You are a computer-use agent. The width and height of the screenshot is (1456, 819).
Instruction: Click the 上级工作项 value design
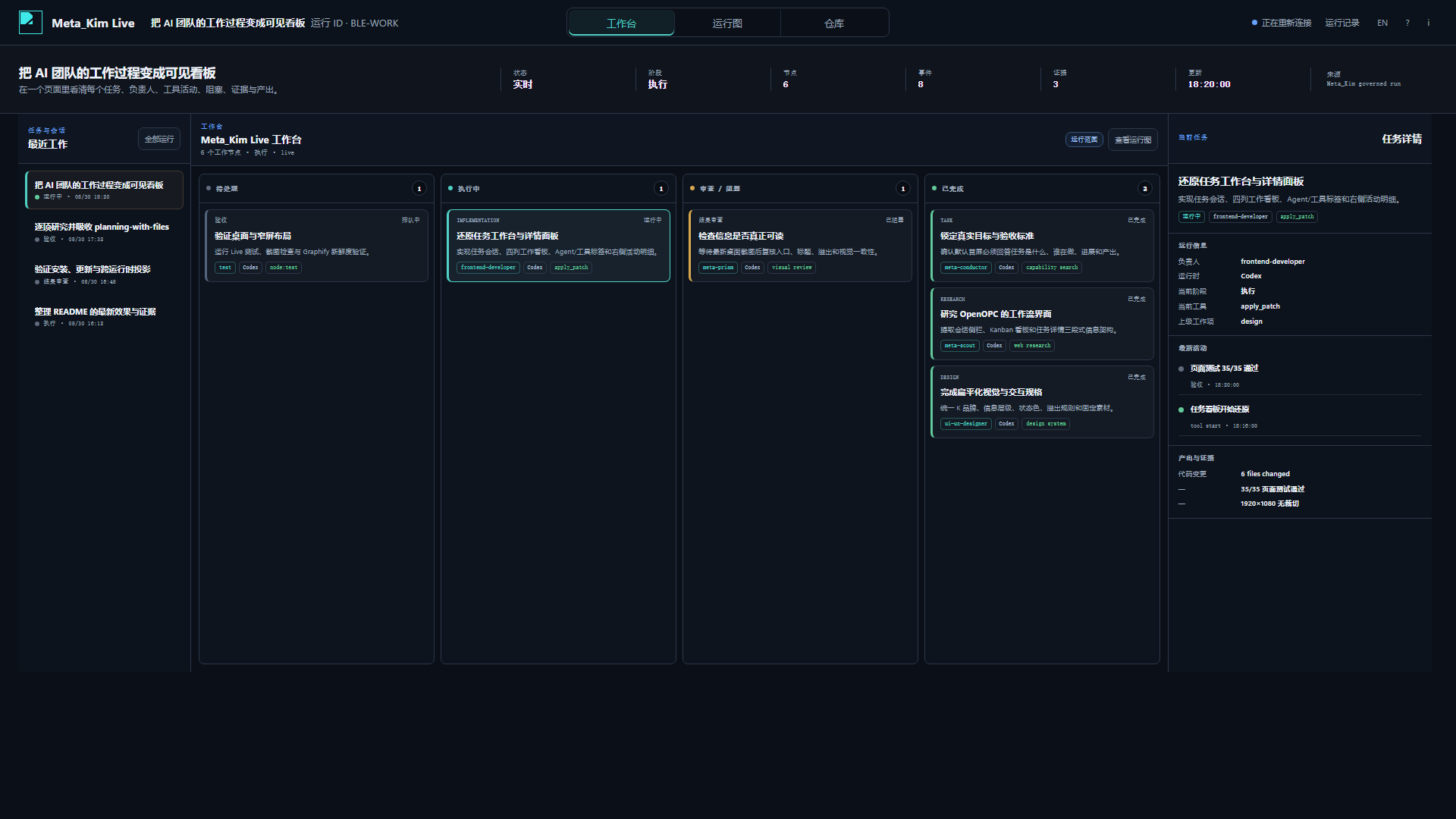[1251, 322]
